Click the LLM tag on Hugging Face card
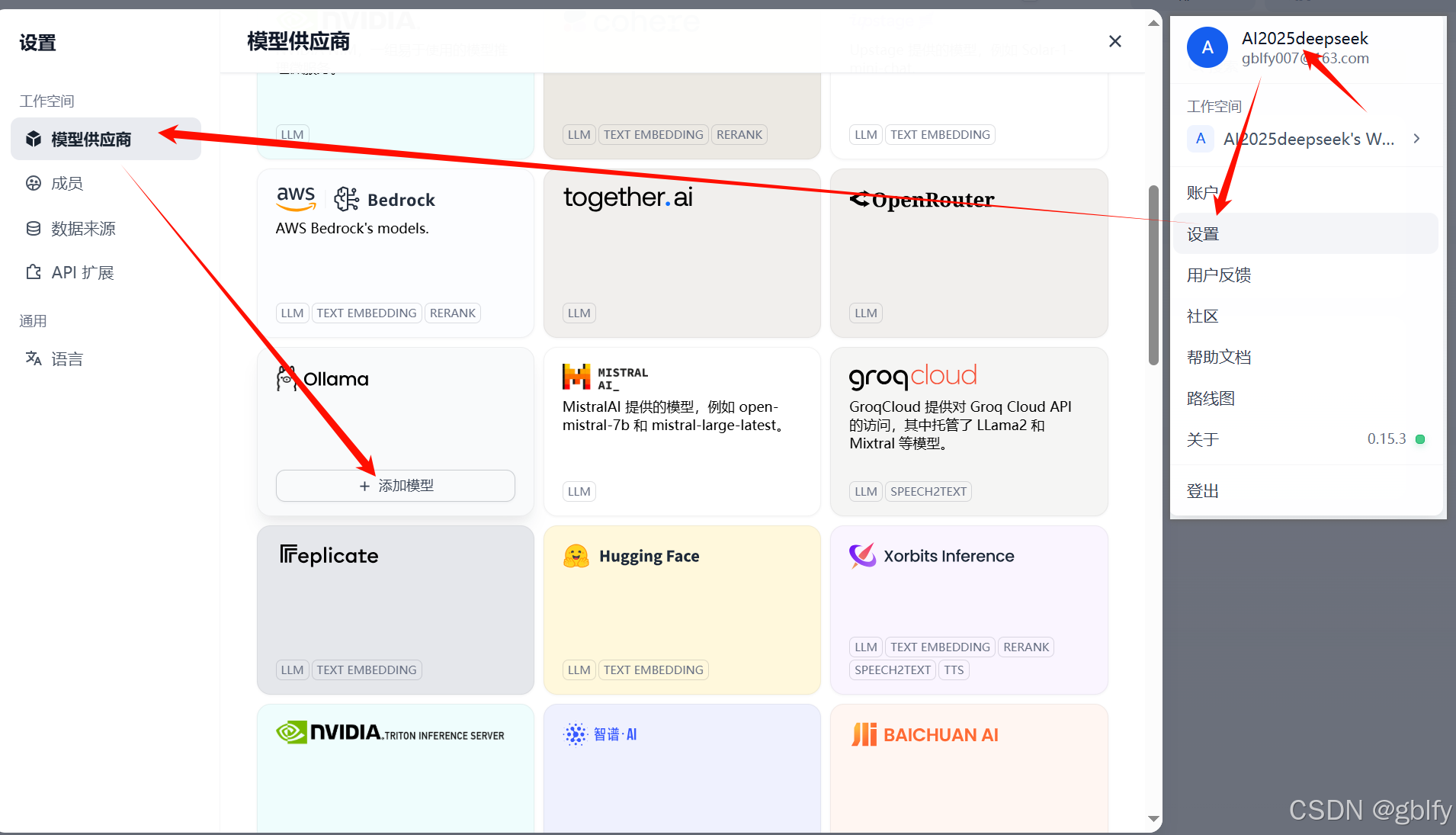Image resolution: width=1456 pixels, height=835 pixels. 579,670
